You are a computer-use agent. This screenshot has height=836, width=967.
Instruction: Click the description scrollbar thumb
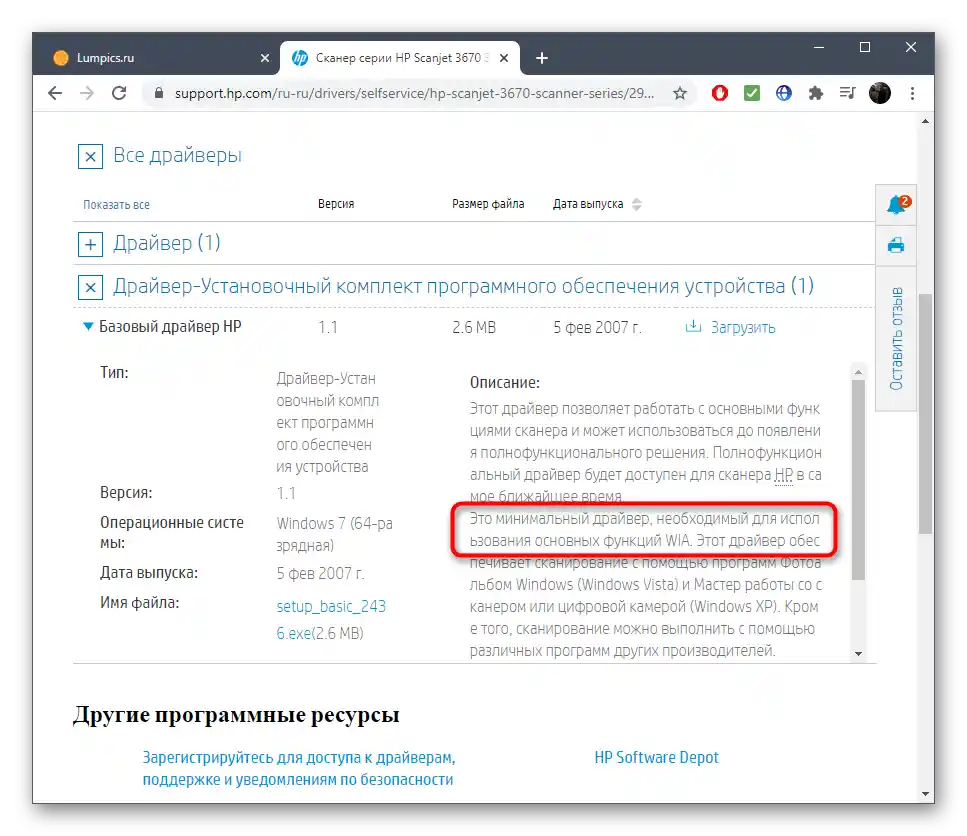[858, 480]
